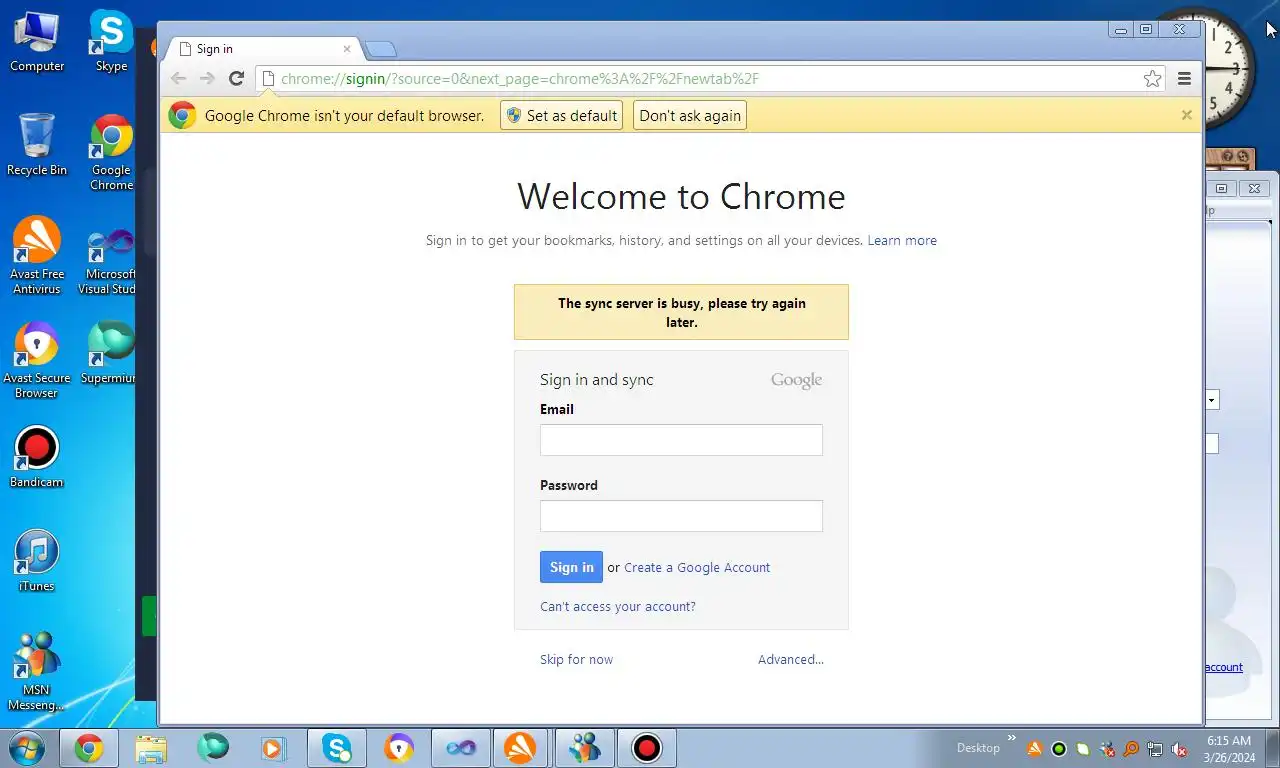Click the Bandicam taskbar icon
Image resolution: width=1280 pixels, height=768 pixels.
tap(646, 747)
